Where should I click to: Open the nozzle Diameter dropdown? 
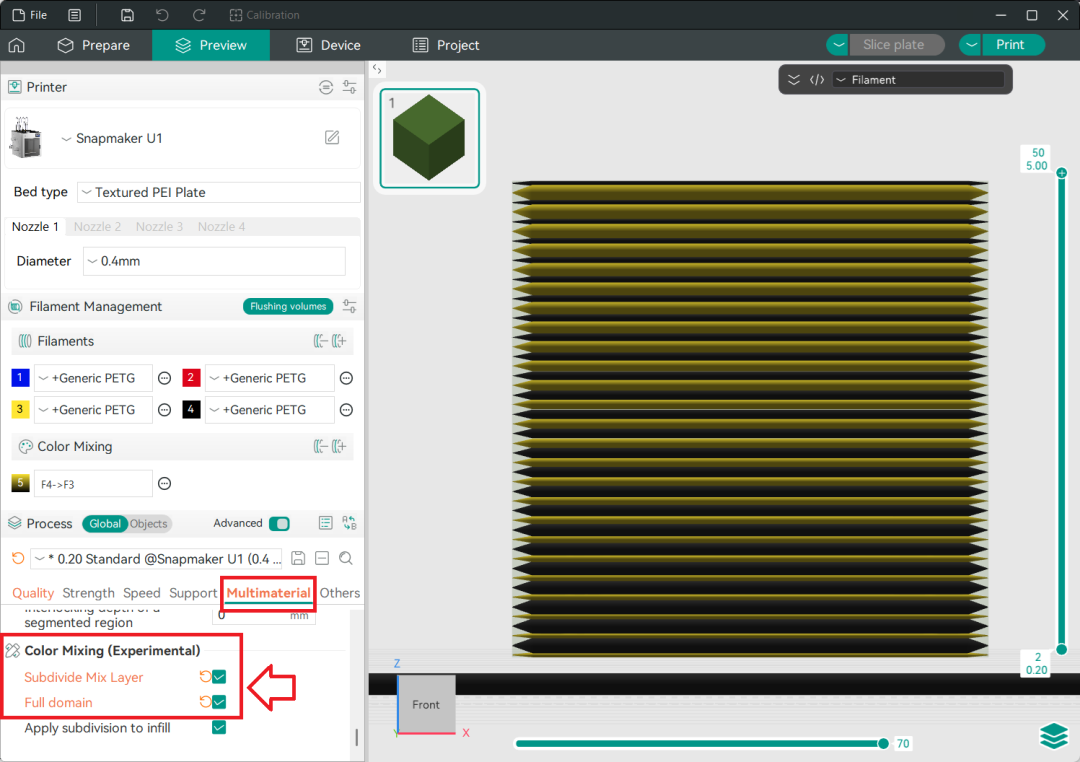coord(214,261)
